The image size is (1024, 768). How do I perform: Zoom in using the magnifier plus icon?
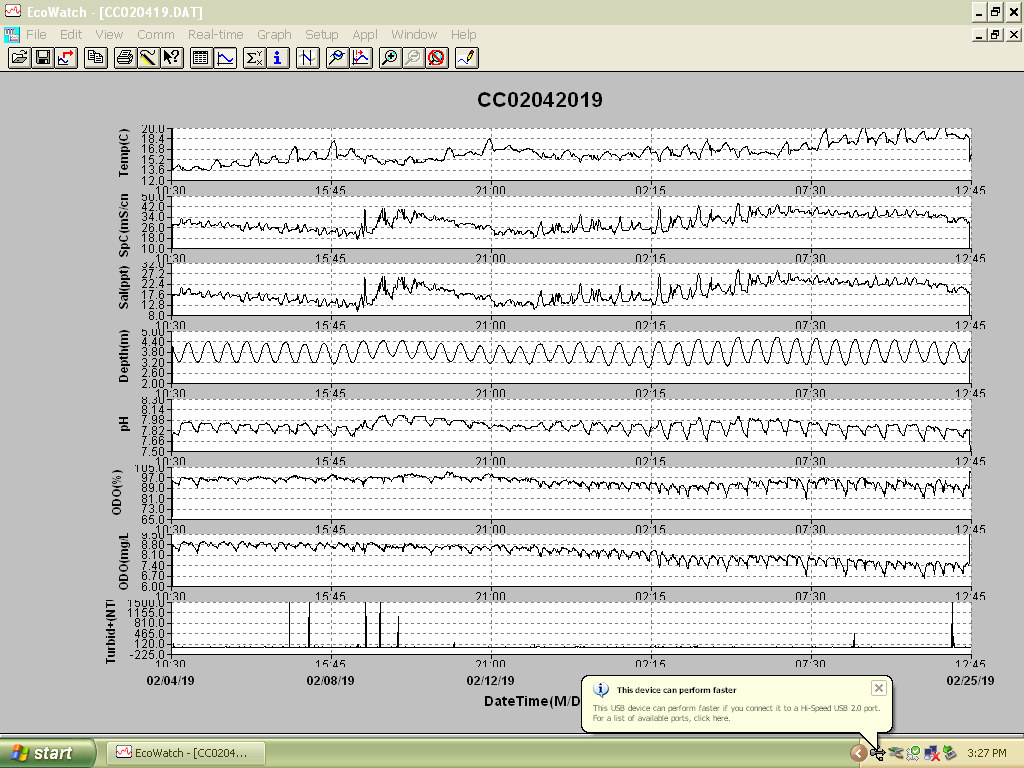point(389,58)
